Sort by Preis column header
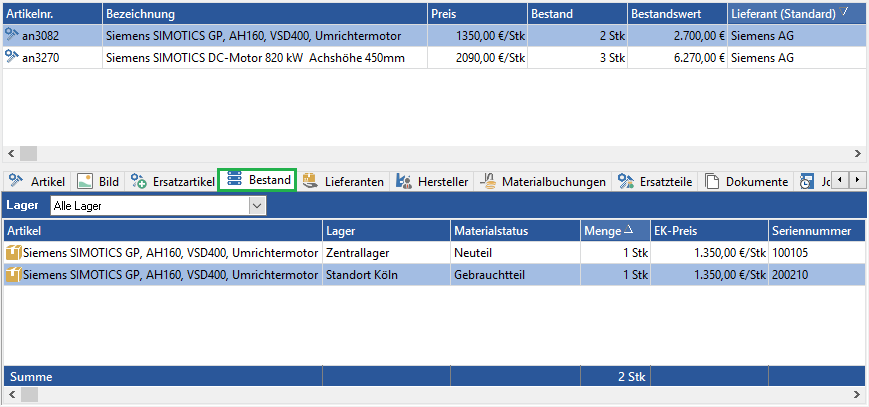The width and height of the screenshot is (869, 407). (477, 13)
